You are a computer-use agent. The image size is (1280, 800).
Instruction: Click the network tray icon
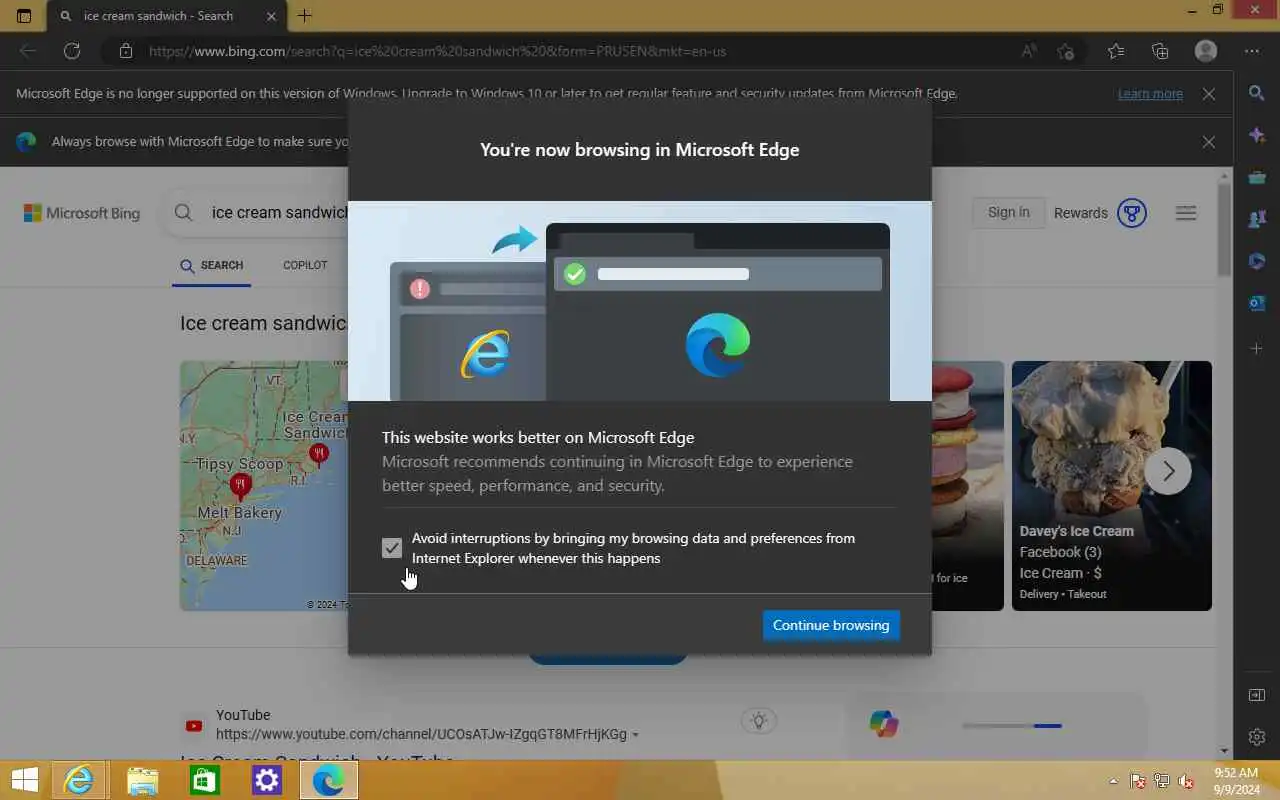click(x=1162, y=781)
